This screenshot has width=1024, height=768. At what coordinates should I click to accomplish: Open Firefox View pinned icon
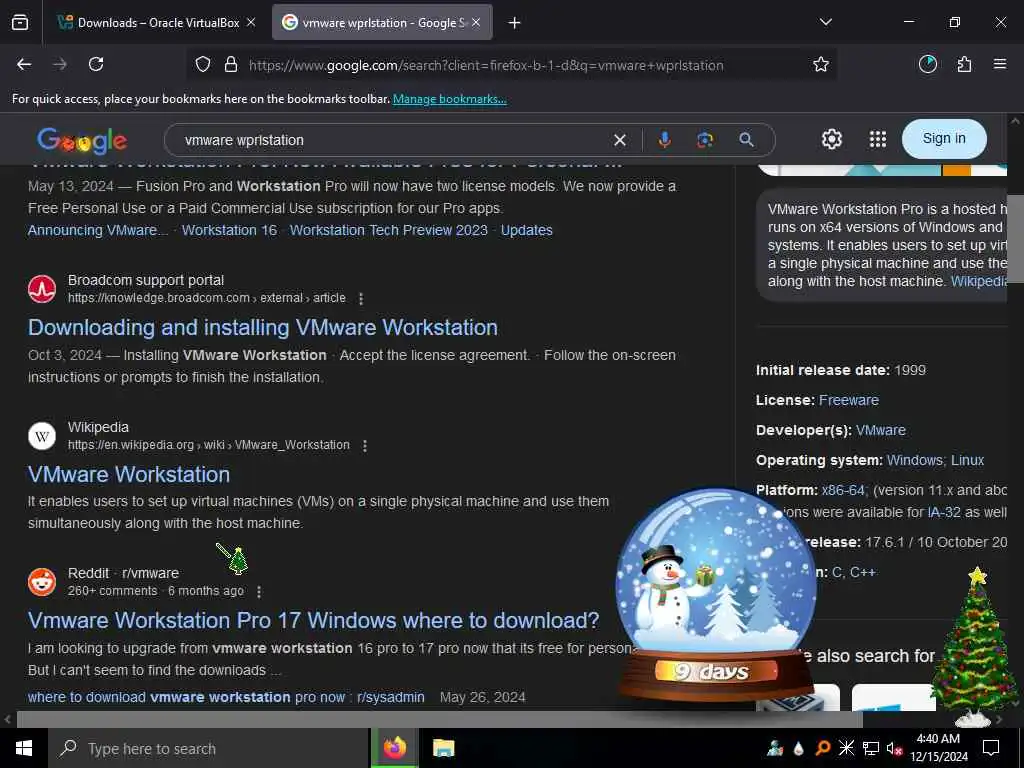pos(20,22)
